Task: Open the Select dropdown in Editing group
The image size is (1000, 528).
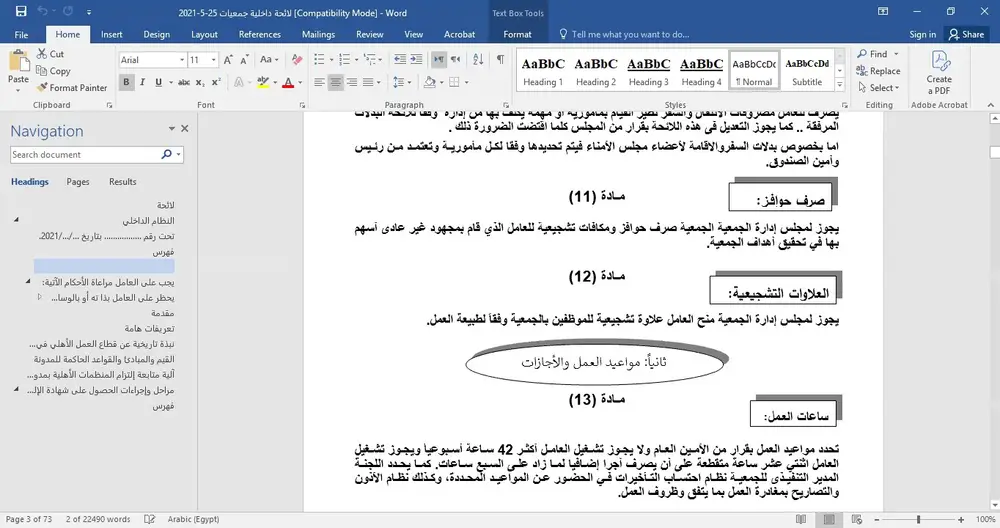Action: 879,87
